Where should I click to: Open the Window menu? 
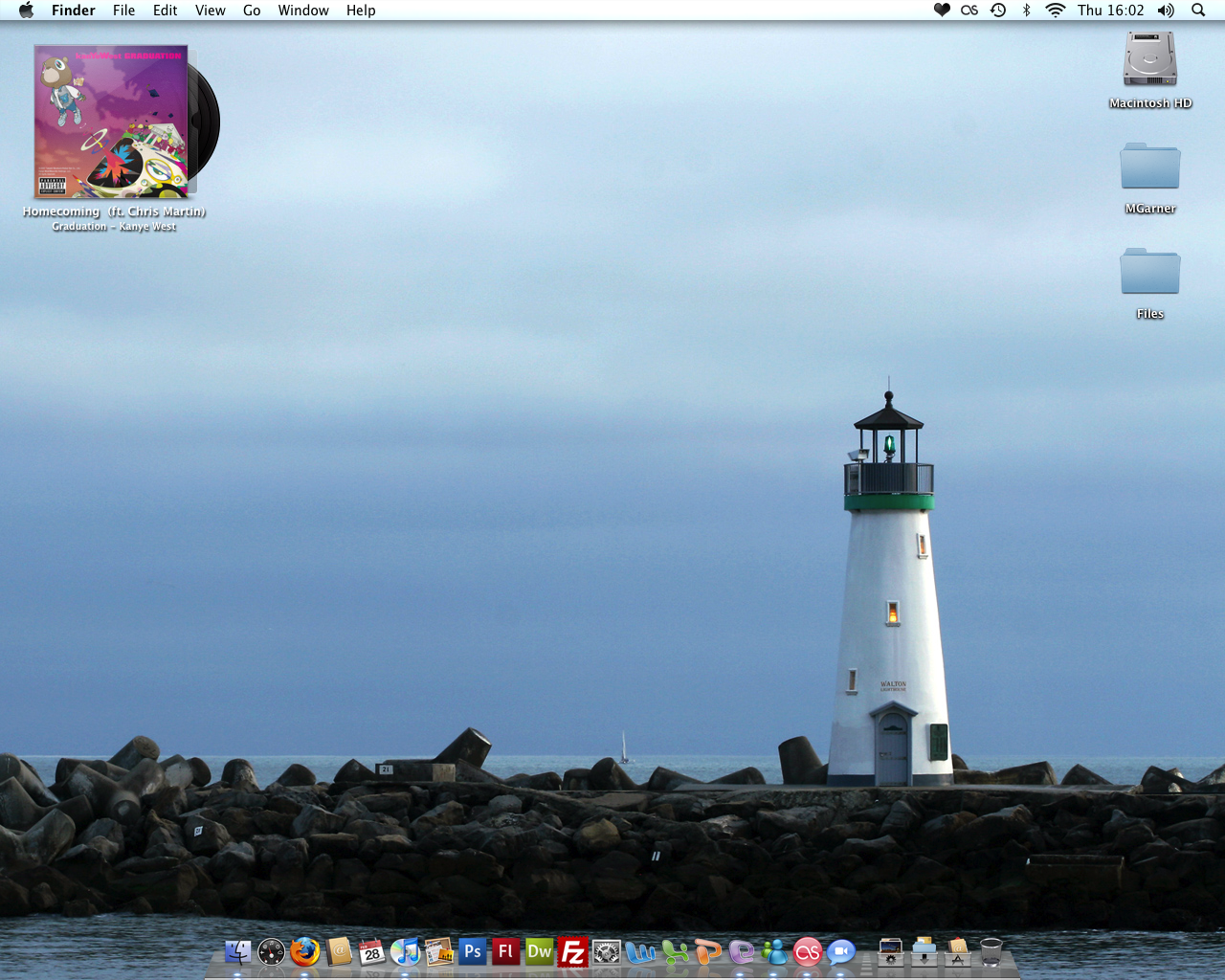coord(303,11)
